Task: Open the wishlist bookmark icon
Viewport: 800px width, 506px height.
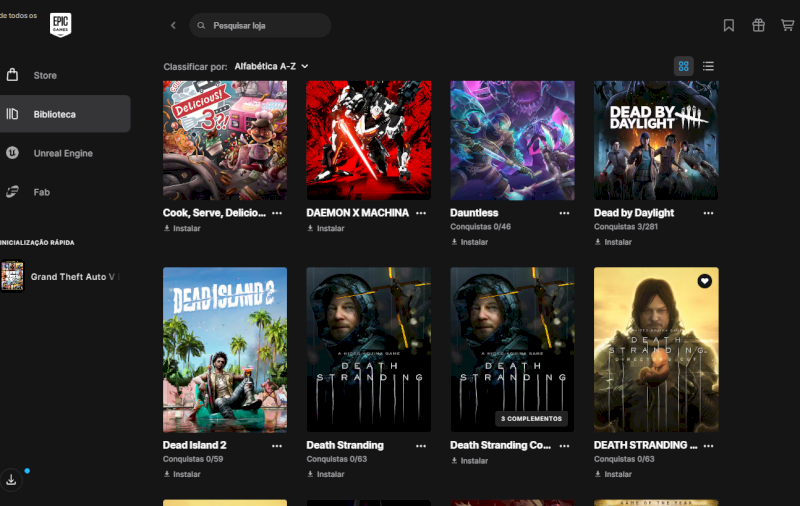Action: point(729,25)
